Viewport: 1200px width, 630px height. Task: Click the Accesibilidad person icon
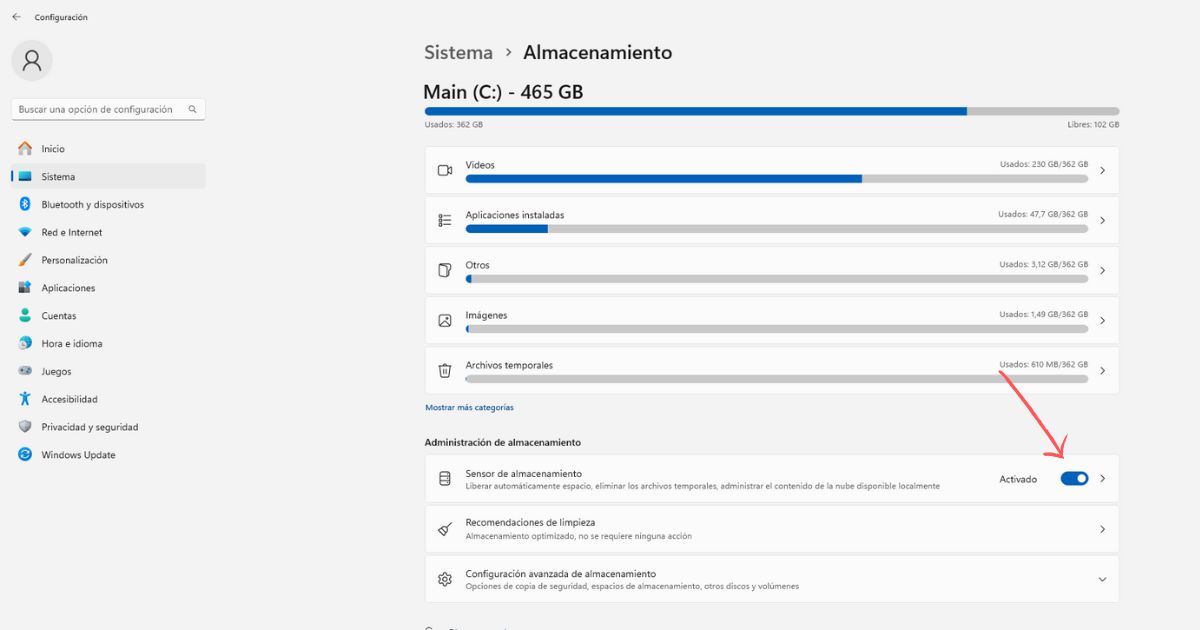25,399
